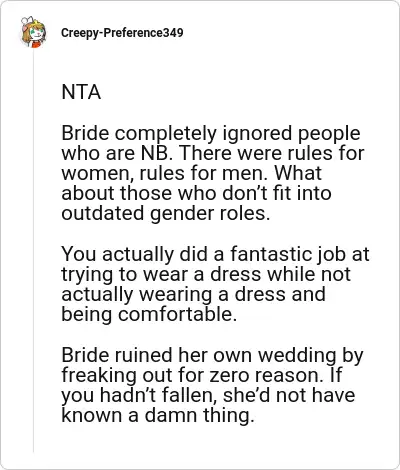
Task: Click the phrase "known a damn thing."
Action: click(158, 416)
